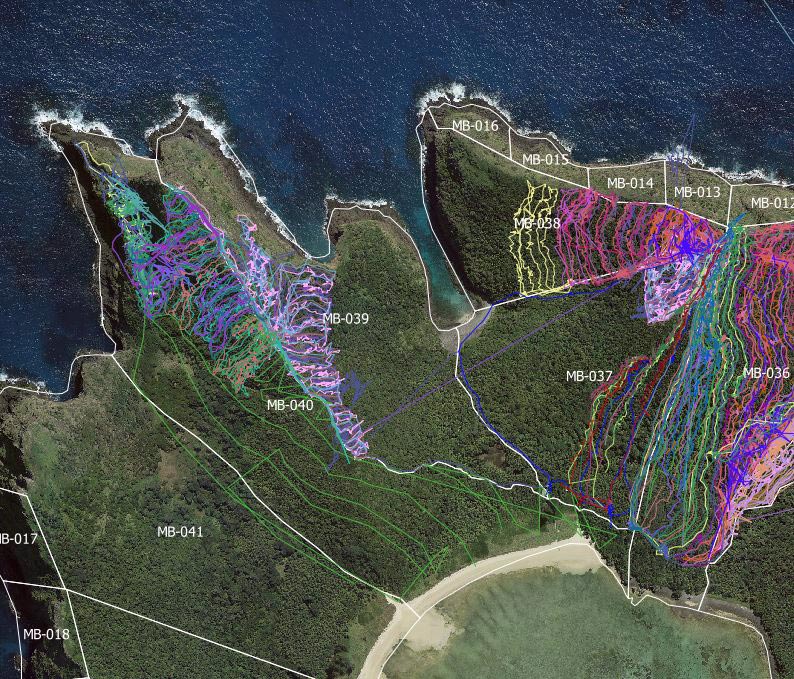The height and width of the screenshot is (679, 794).
Task: Click the MB-041 block label
Action: pos(180,531)
